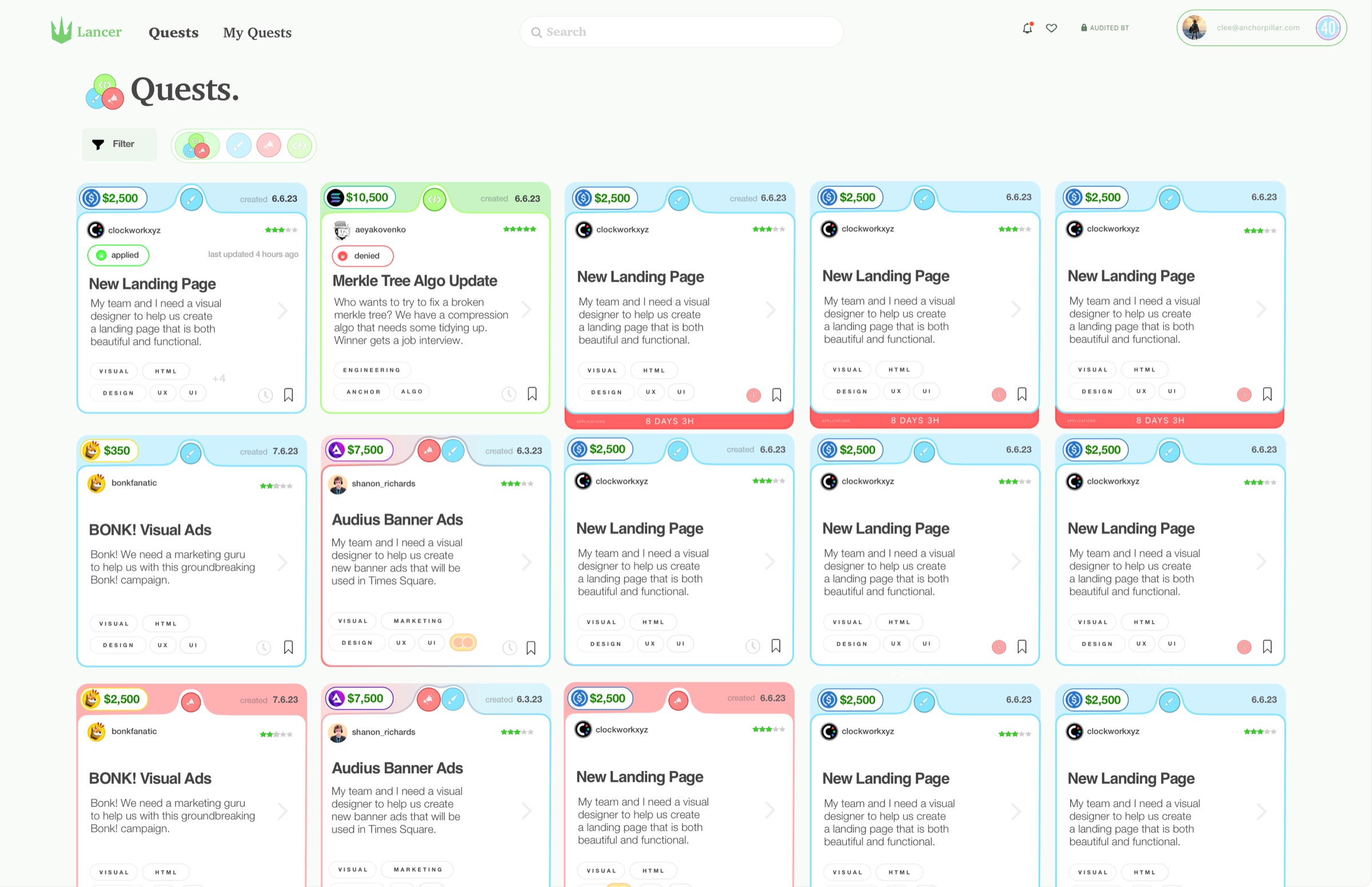Click the $350 reward badge
This screenshot has width=1372, height=887.
[109, 451]
